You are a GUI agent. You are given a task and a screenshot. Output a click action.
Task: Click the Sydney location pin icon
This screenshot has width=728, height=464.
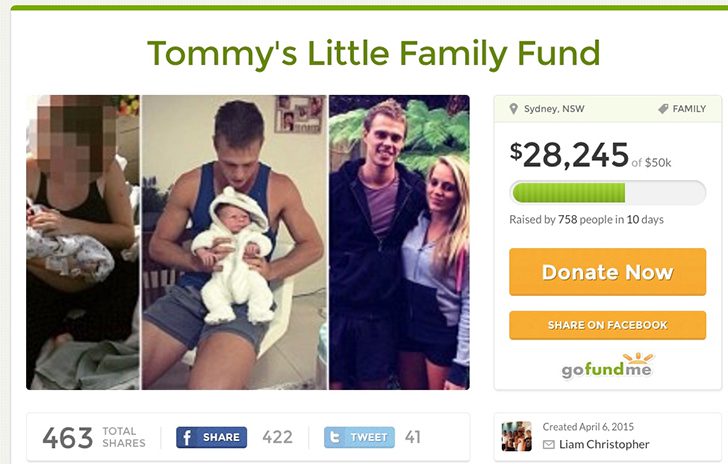click(513, 109)
